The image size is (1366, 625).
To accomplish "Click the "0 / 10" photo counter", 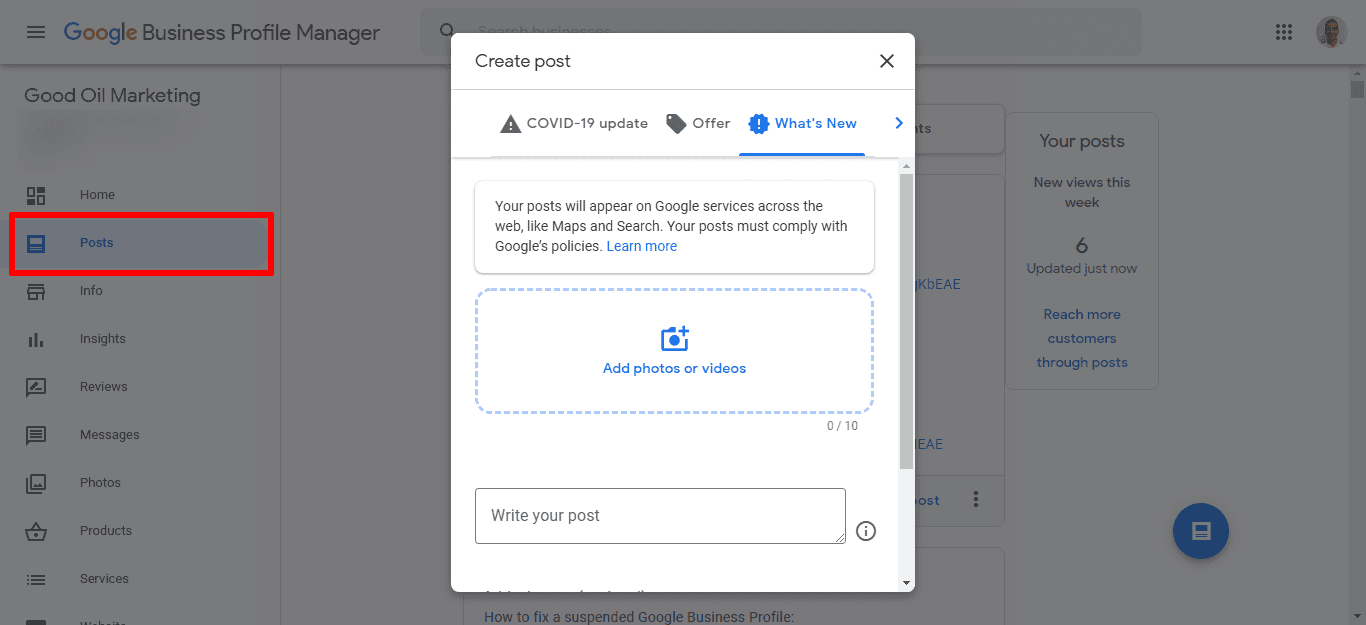I will [x=842, y=426].
